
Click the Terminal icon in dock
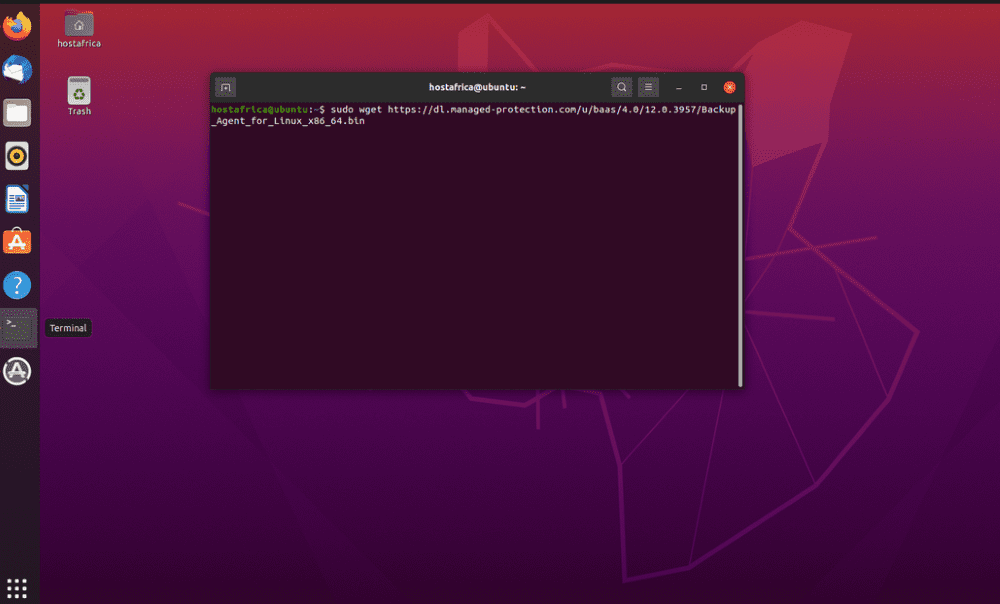click(x=18, y=327)
